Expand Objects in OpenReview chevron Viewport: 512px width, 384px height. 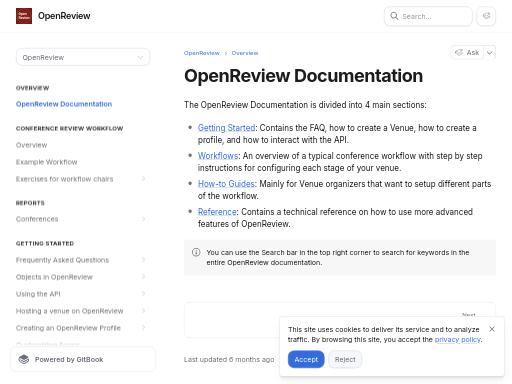144,277
